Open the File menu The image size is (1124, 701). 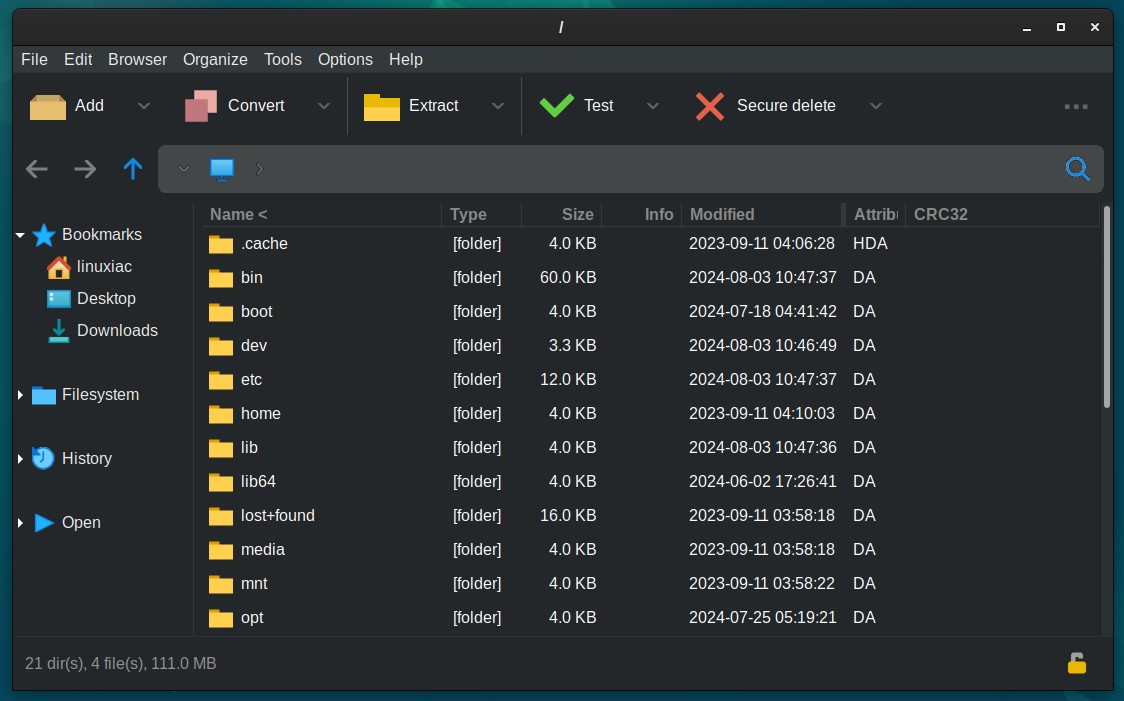click(34, 59)
